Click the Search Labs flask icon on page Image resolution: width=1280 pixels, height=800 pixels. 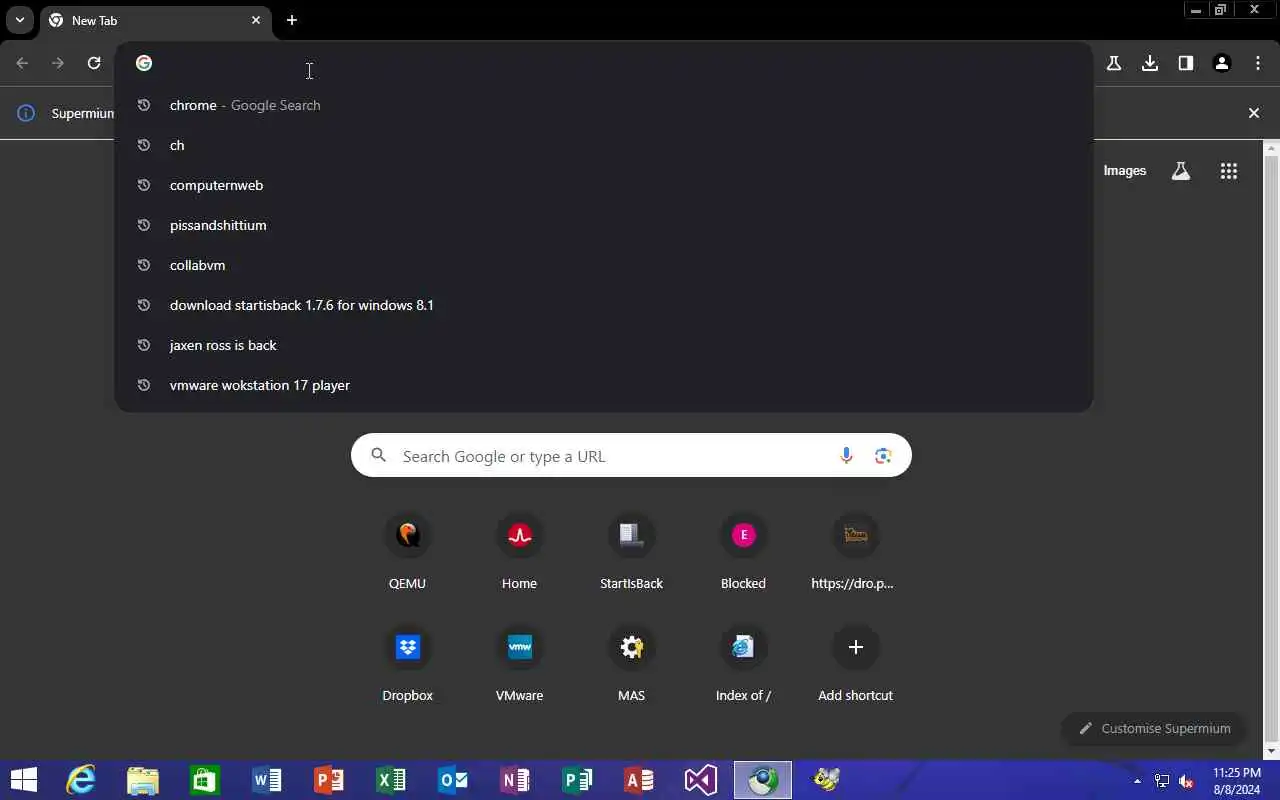pos(1181,171)
